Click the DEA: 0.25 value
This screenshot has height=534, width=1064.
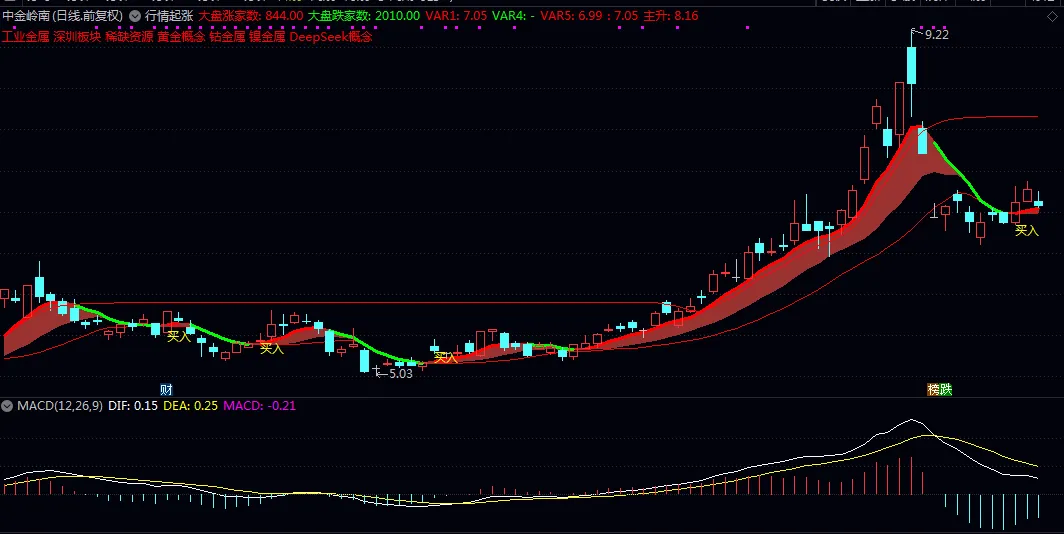(x=191, y=406)
